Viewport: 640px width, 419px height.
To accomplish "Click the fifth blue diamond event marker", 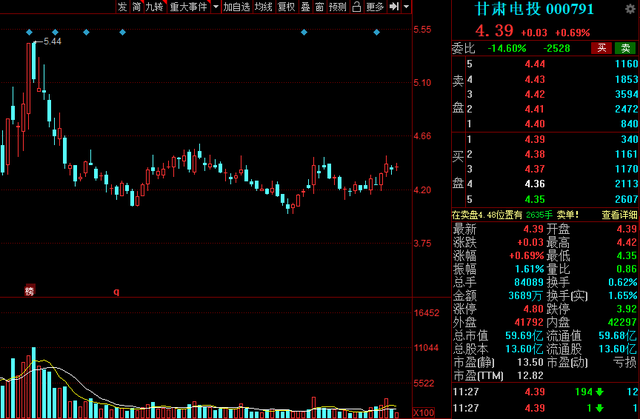I will click(x=304, y=32).
